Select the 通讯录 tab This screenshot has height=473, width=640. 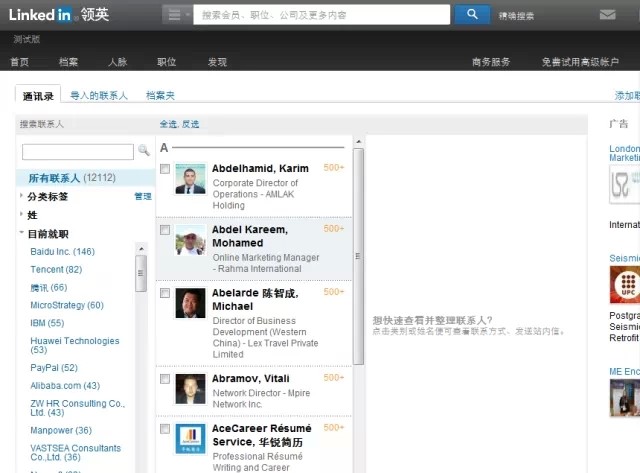point(38,95)
